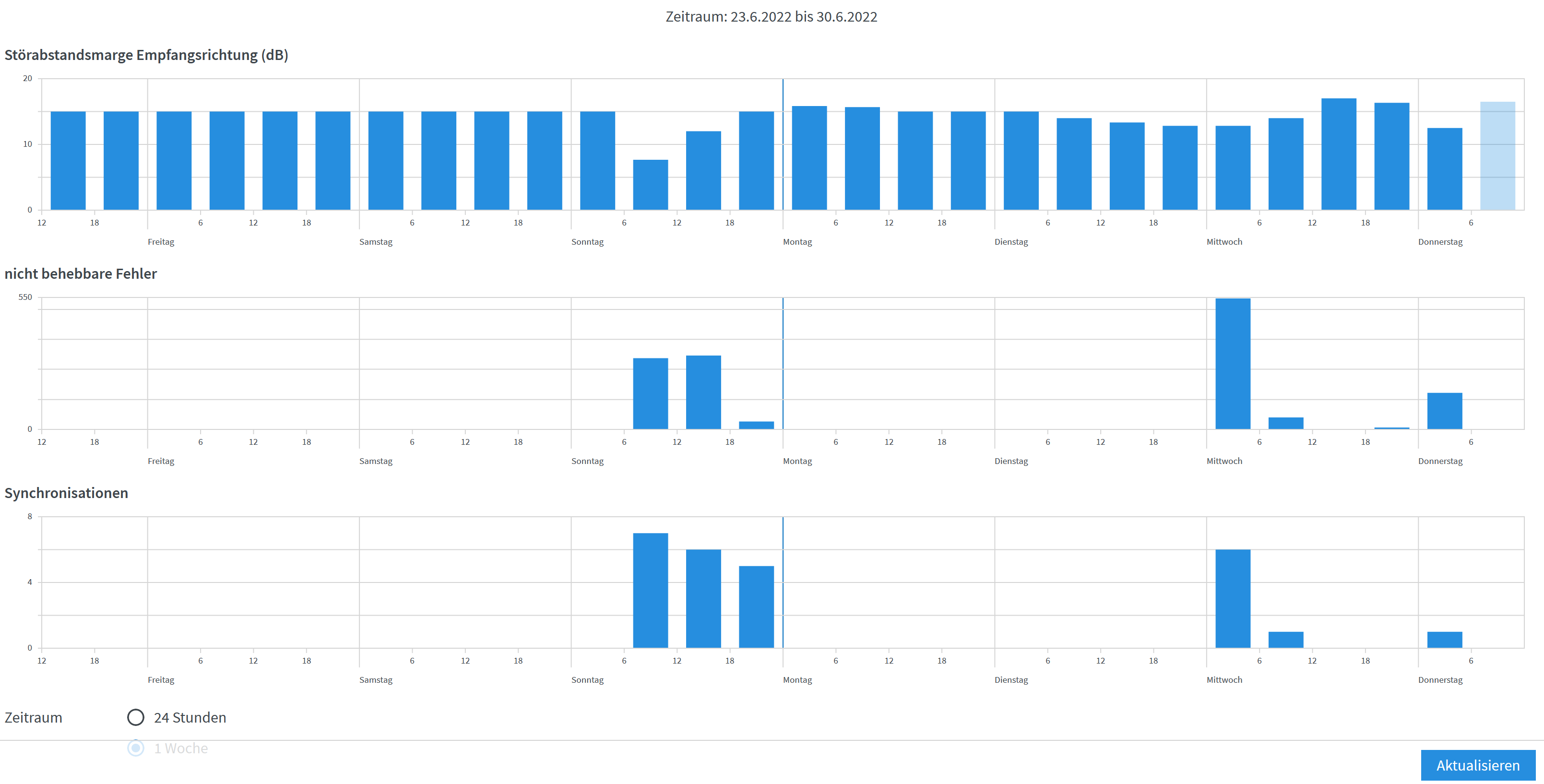This screenshot has width=1544, height=784.
Task: Select the 1 Woche radio option
Action: (x=136, y=748)
